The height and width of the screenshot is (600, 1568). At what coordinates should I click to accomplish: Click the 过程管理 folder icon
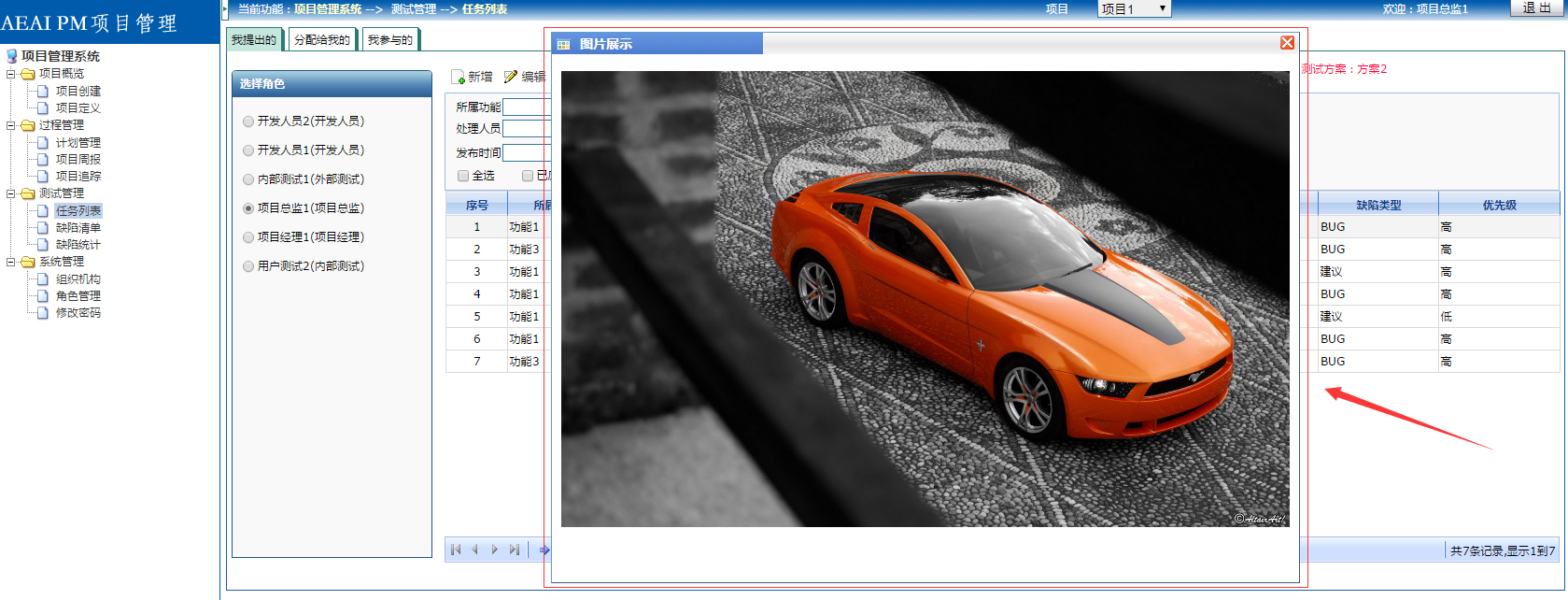point(28,125)
